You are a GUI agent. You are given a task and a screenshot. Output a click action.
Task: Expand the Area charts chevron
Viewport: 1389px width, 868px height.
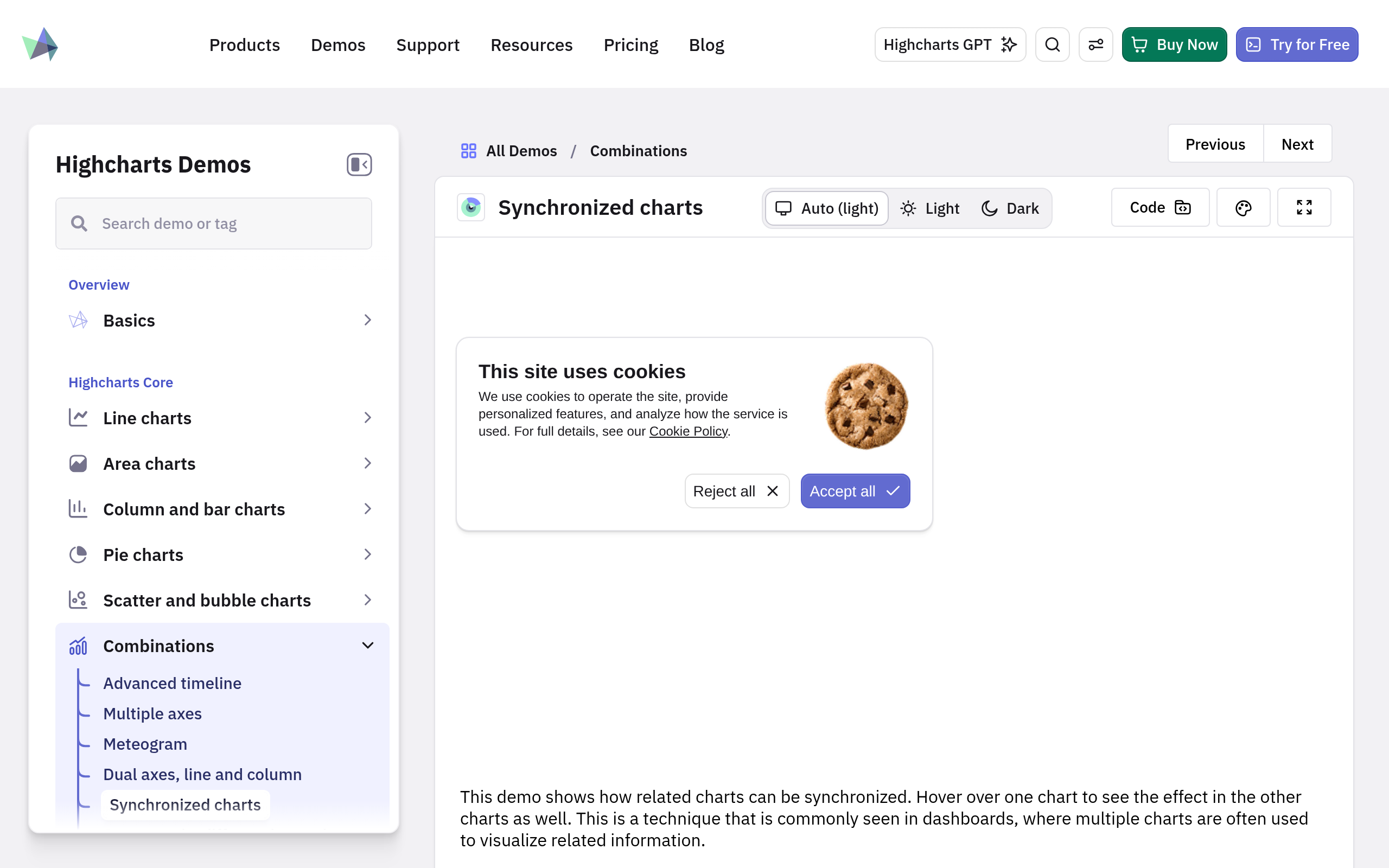click(x=368, y=463)
